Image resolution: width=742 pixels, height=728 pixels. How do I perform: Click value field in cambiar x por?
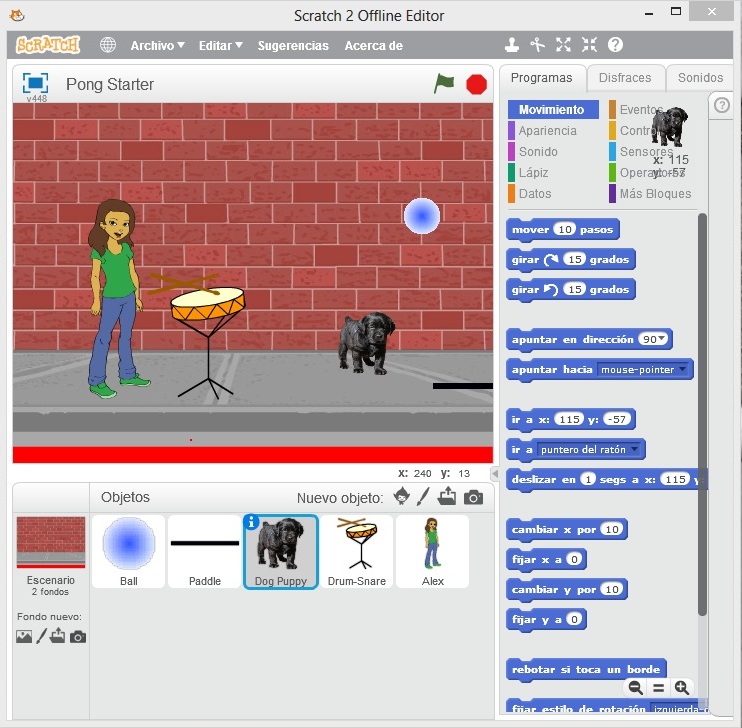coord(612,529)
